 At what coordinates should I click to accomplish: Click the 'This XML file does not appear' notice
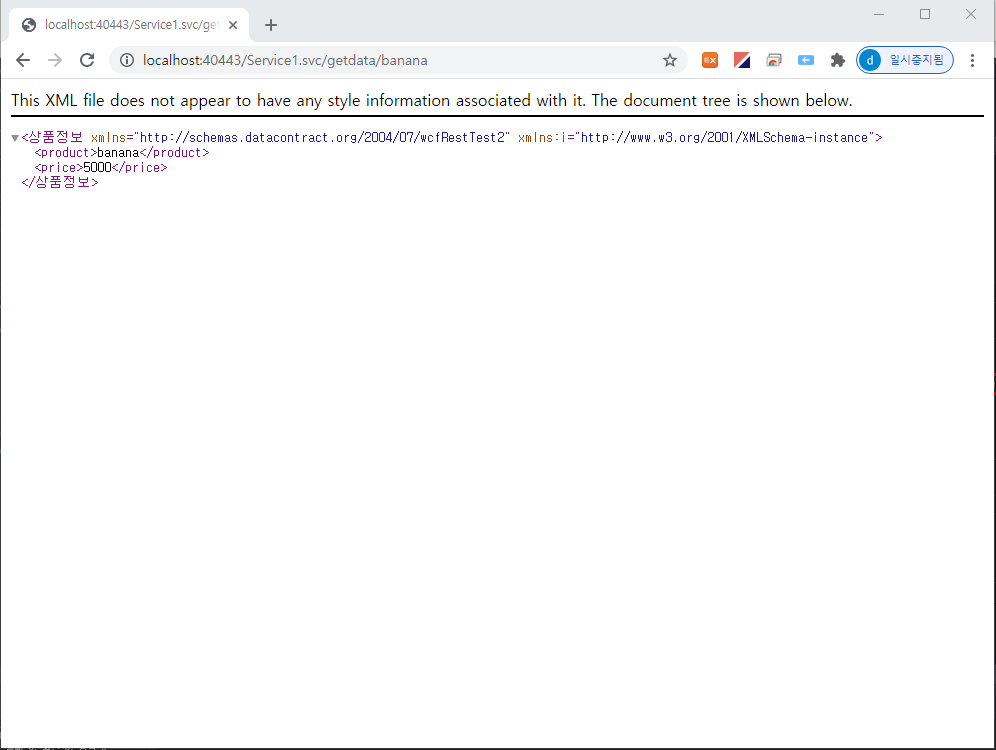pyautogui.click(x=431, y=100)
